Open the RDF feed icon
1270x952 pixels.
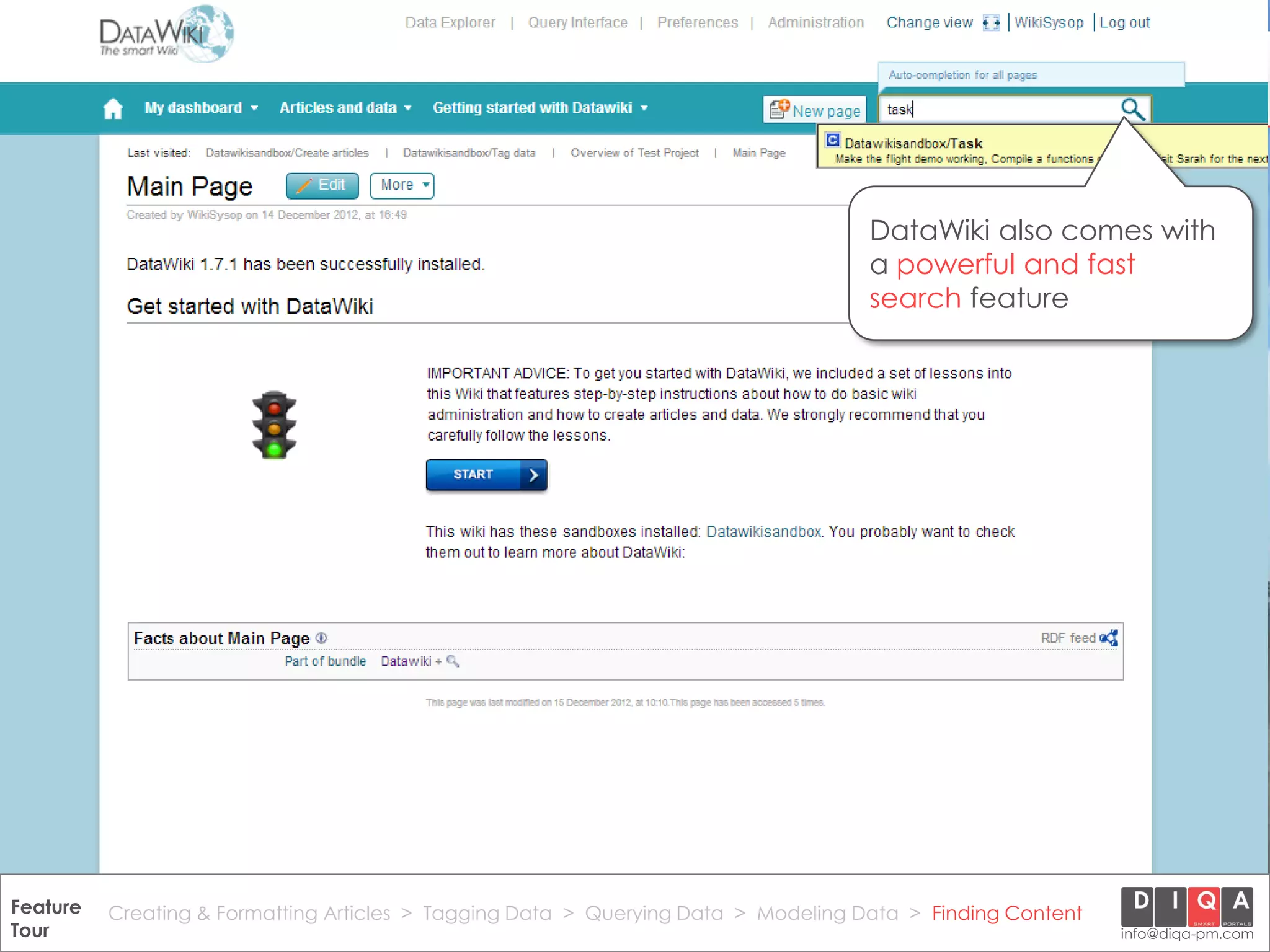click(x=1109, y=638)
